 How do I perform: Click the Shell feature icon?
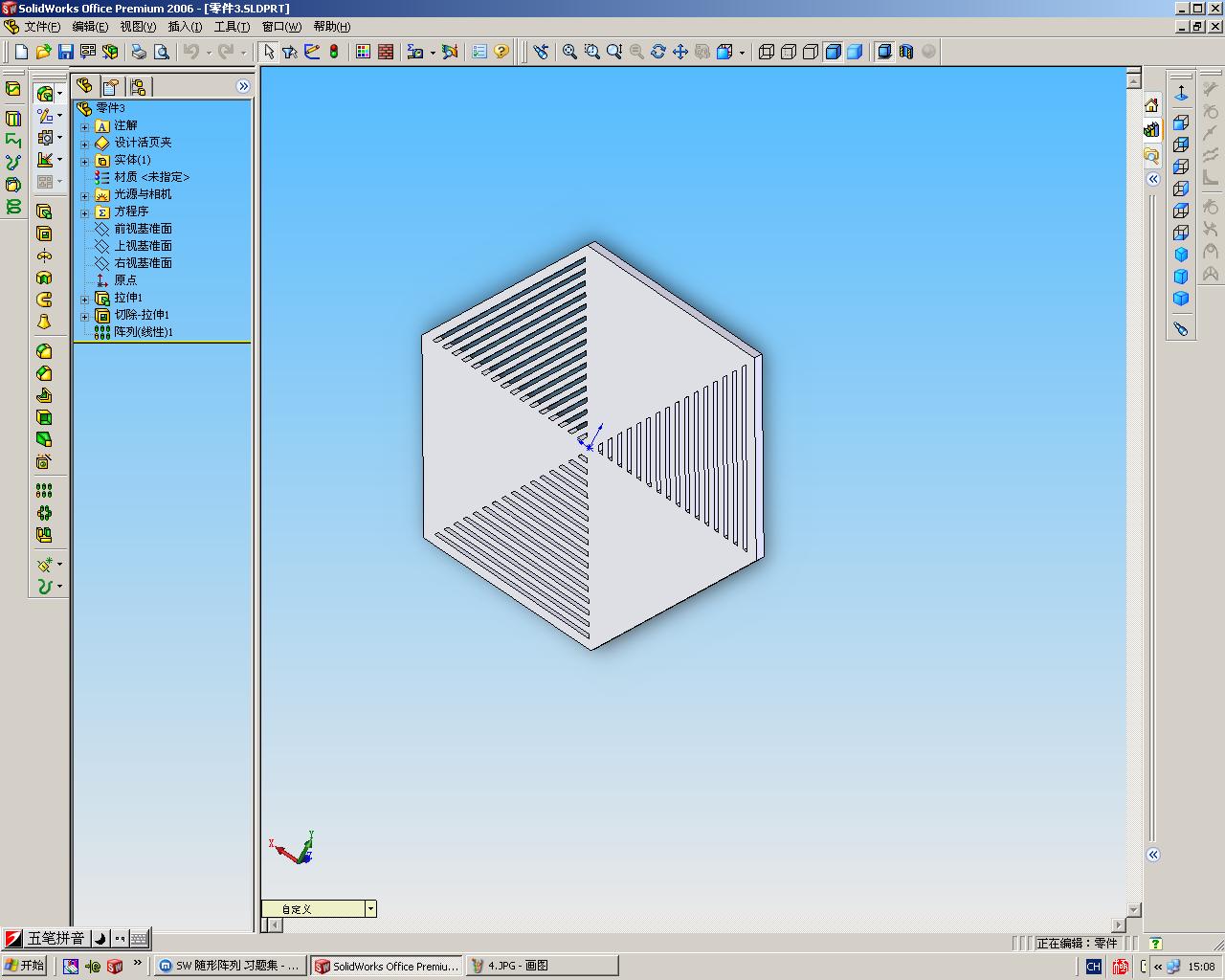[44, 417]
